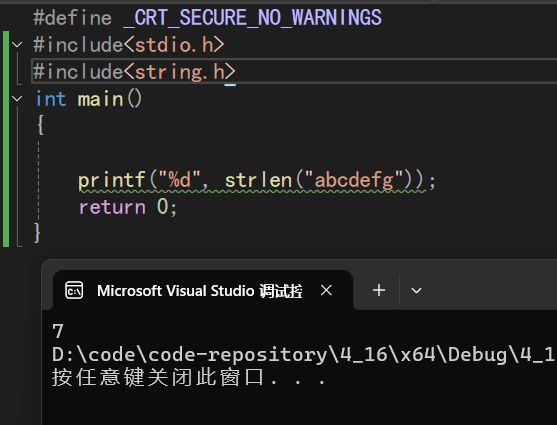Image resolution: width=557 pixels, height=425 pixels.
Task: Select the Microsoft Visual Studio debug console tab
Action: 202,290
